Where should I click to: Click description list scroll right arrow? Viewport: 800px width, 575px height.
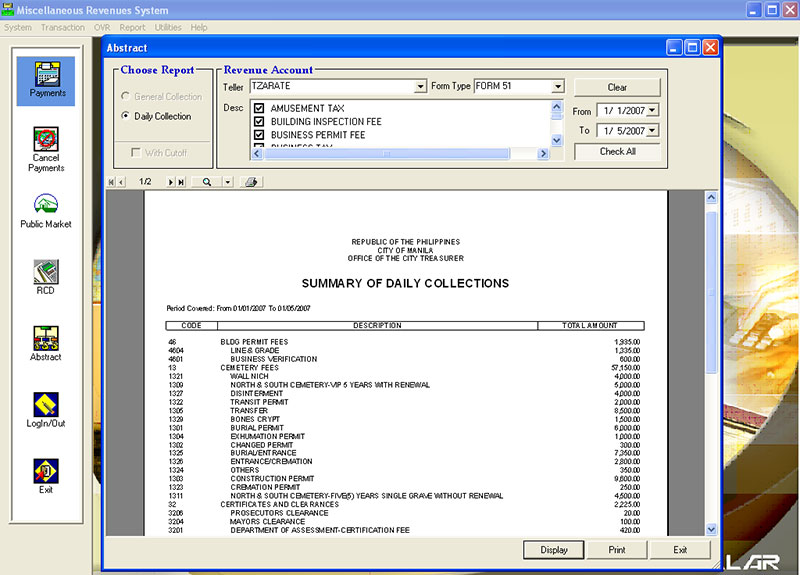tap(543, 154)
